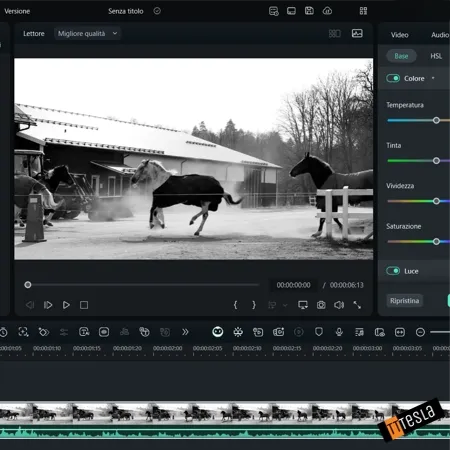Click the compare view icon in player header
Image resolution: width=450 pixels, height=450 pixels.
(335, 33)
